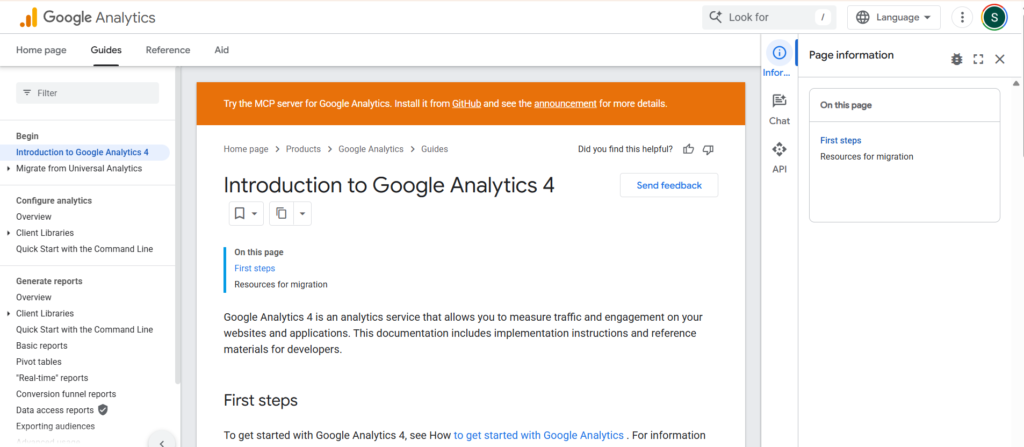
Task: Click the bug report icon
Action: tap(956, 59)
